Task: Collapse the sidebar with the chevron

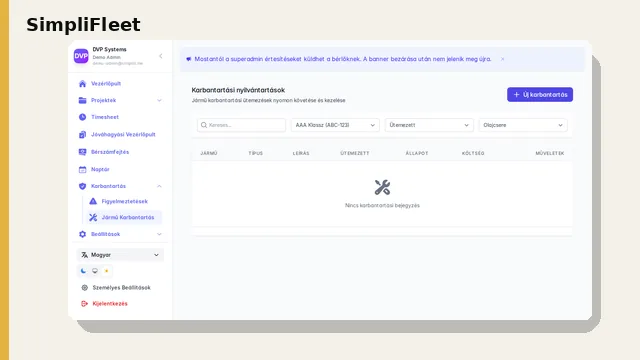Action: coord(160,56)
